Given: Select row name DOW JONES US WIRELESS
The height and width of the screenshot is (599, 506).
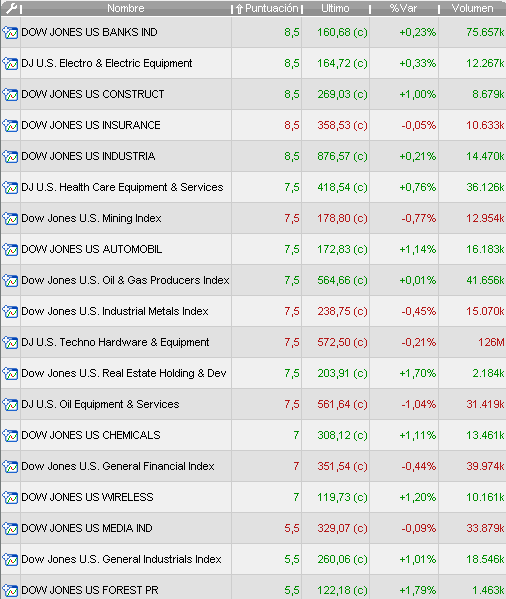Looking at the screenshot, I should tap(87, 497).
